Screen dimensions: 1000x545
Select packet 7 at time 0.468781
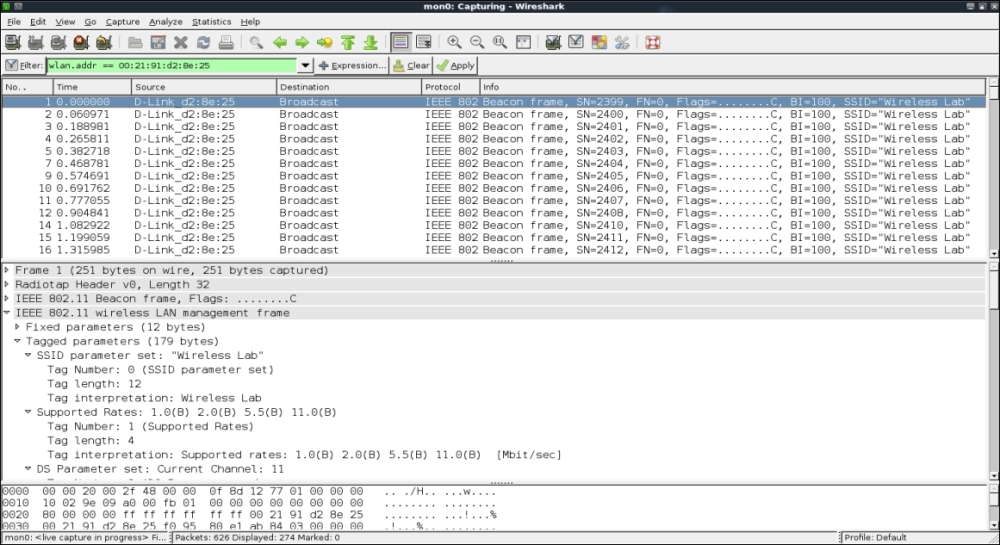(x=494, y=163)
